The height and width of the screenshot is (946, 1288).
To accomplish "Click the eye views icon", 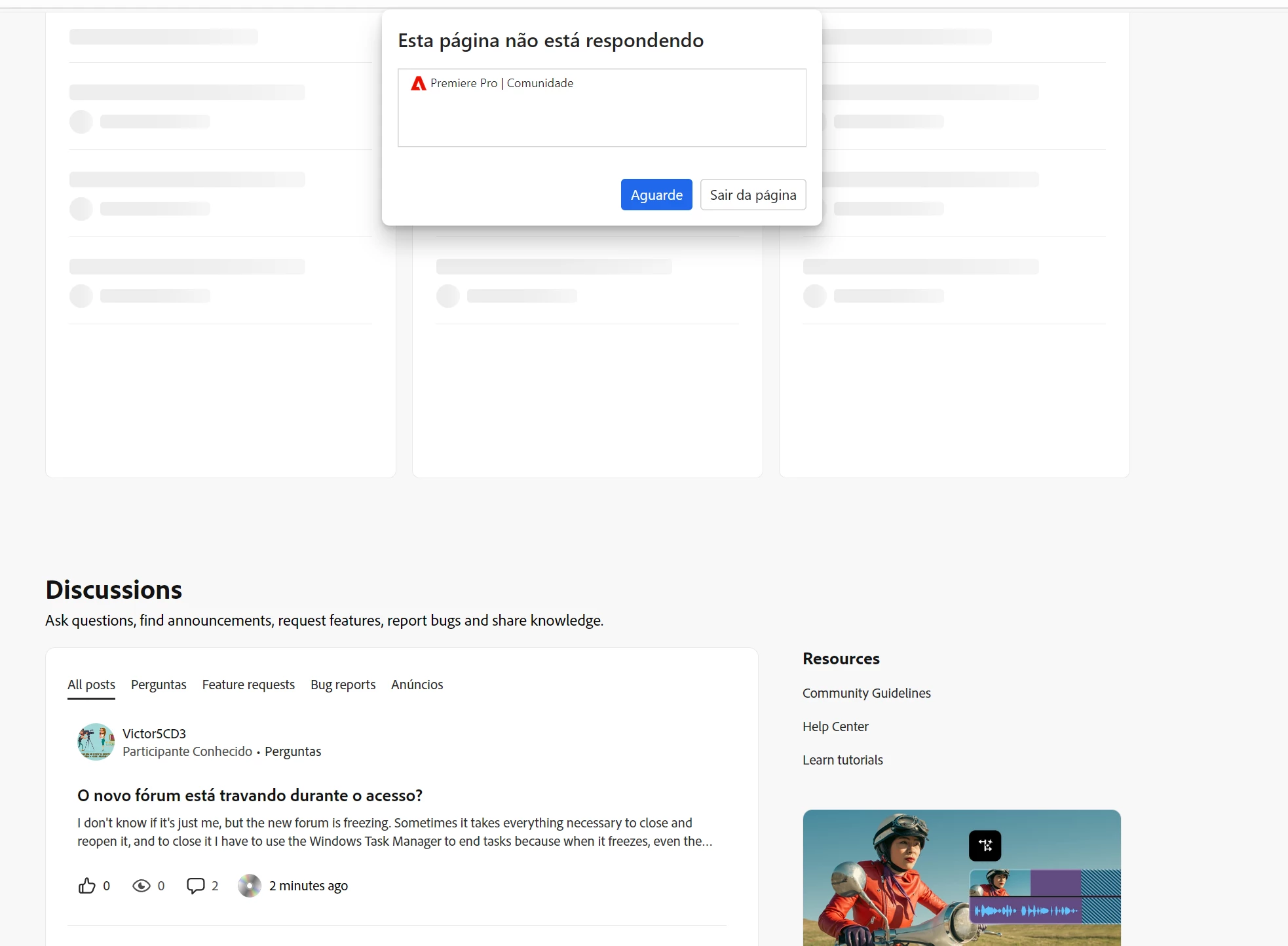I will [141, 886].
